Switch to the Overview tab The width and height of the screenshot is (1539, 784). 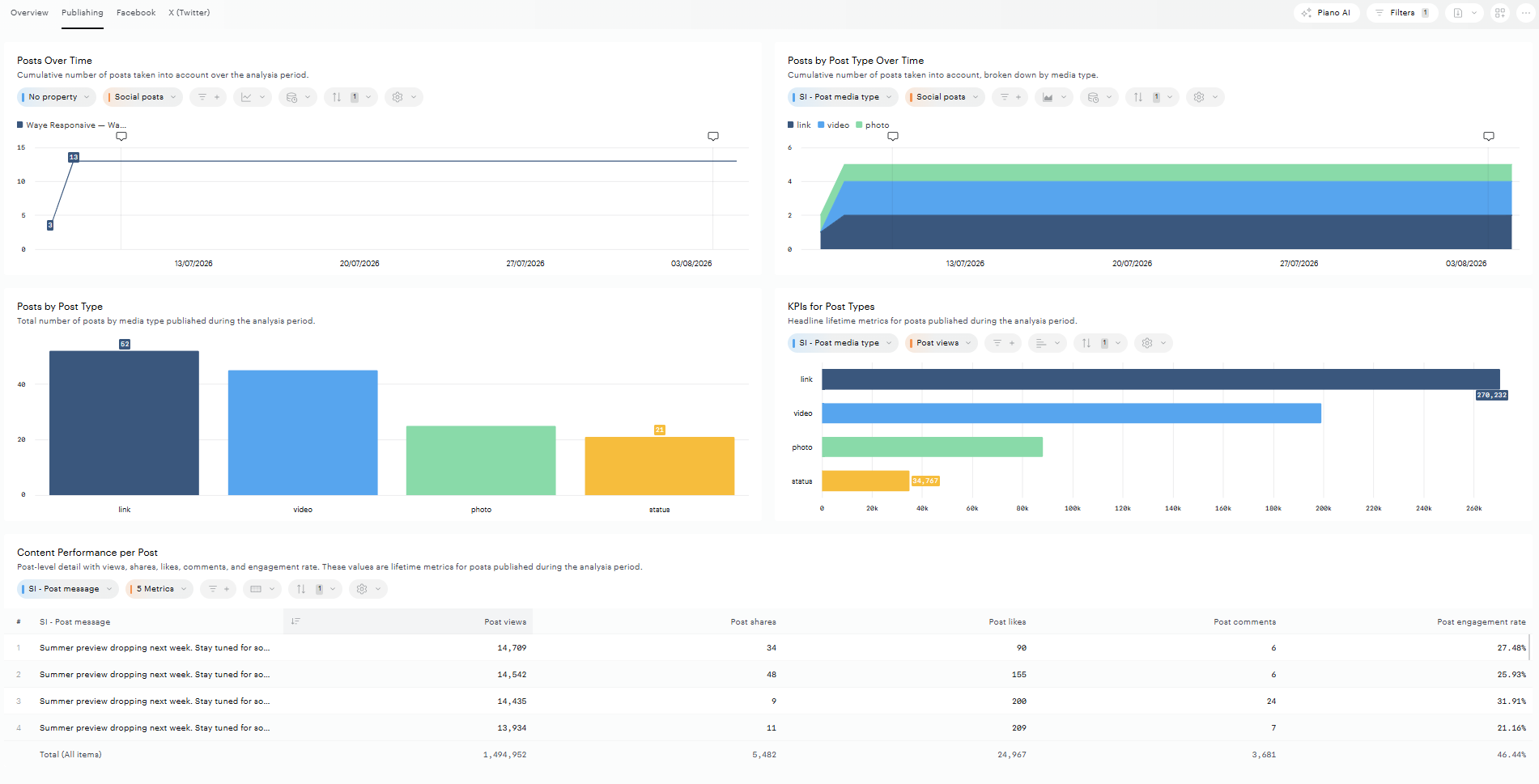(x=29, y=13)
